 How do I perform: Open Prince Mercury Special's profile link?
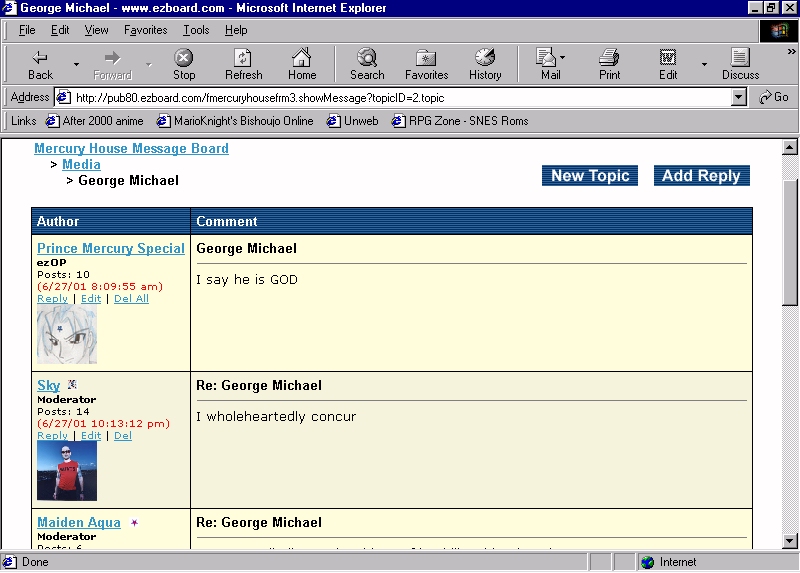(x=111, y=248)
